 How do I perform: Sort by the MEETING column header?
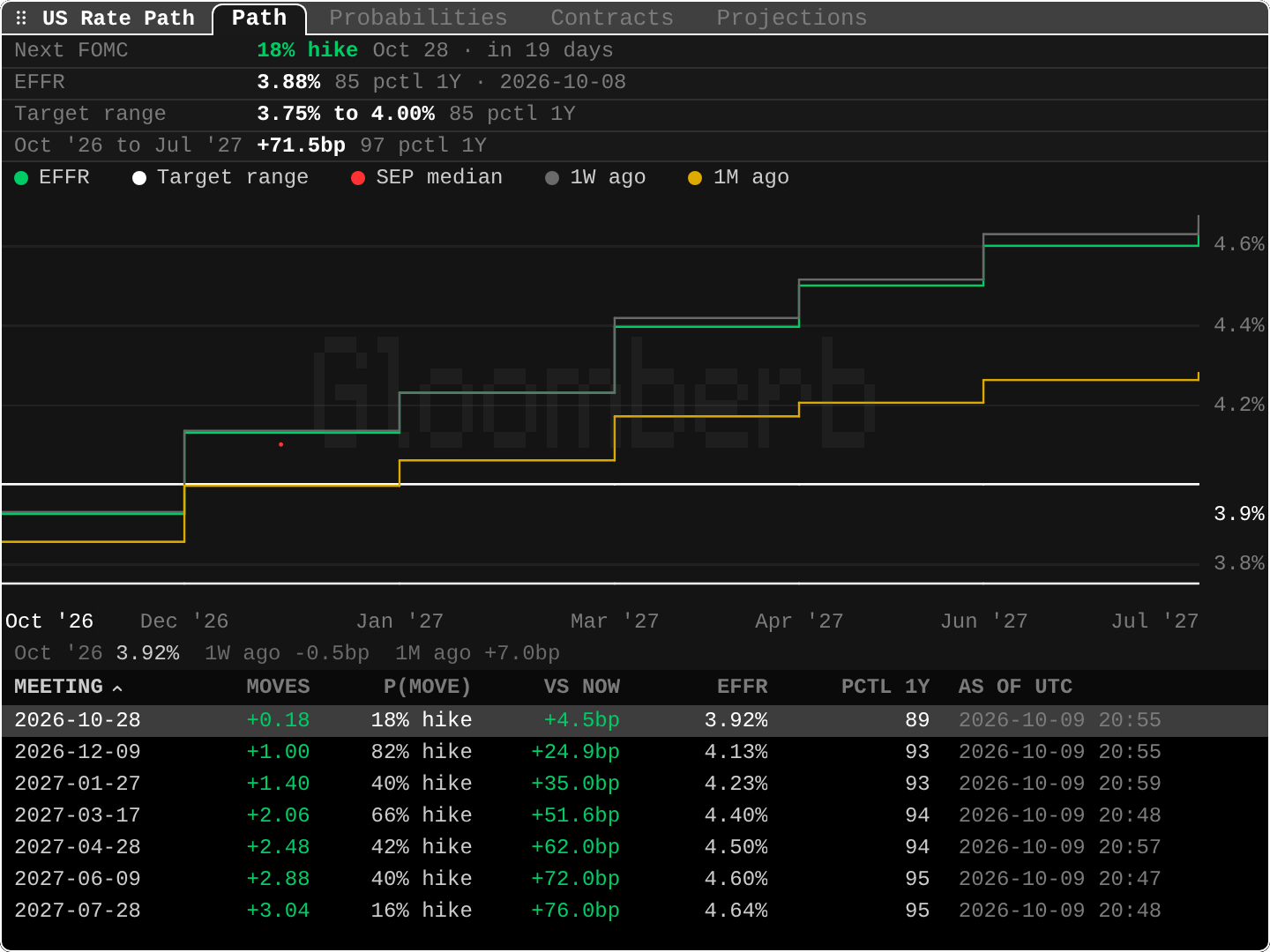(58, 687)
